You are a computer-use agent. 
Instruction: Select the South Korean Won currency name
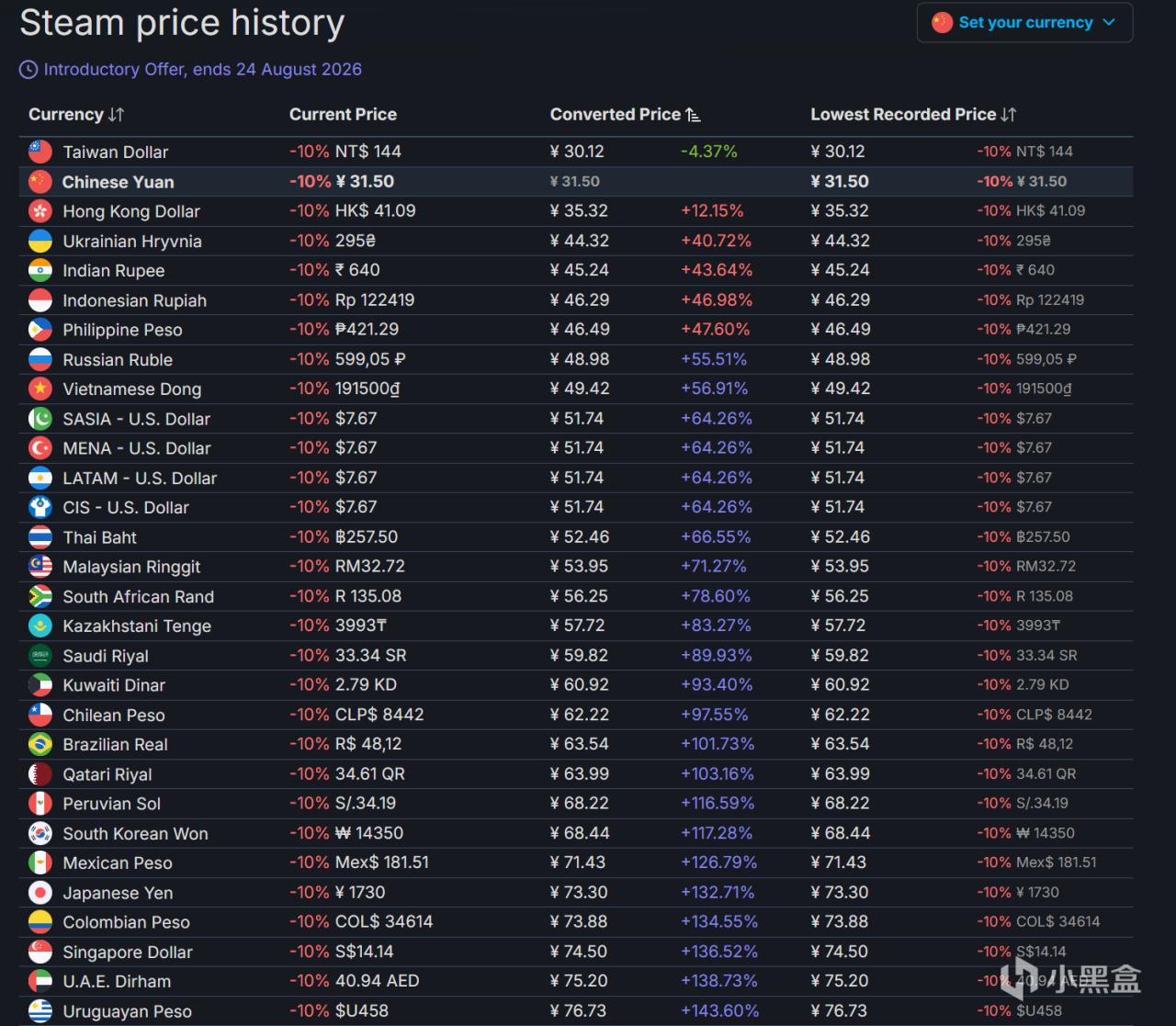tap(135, 834)
